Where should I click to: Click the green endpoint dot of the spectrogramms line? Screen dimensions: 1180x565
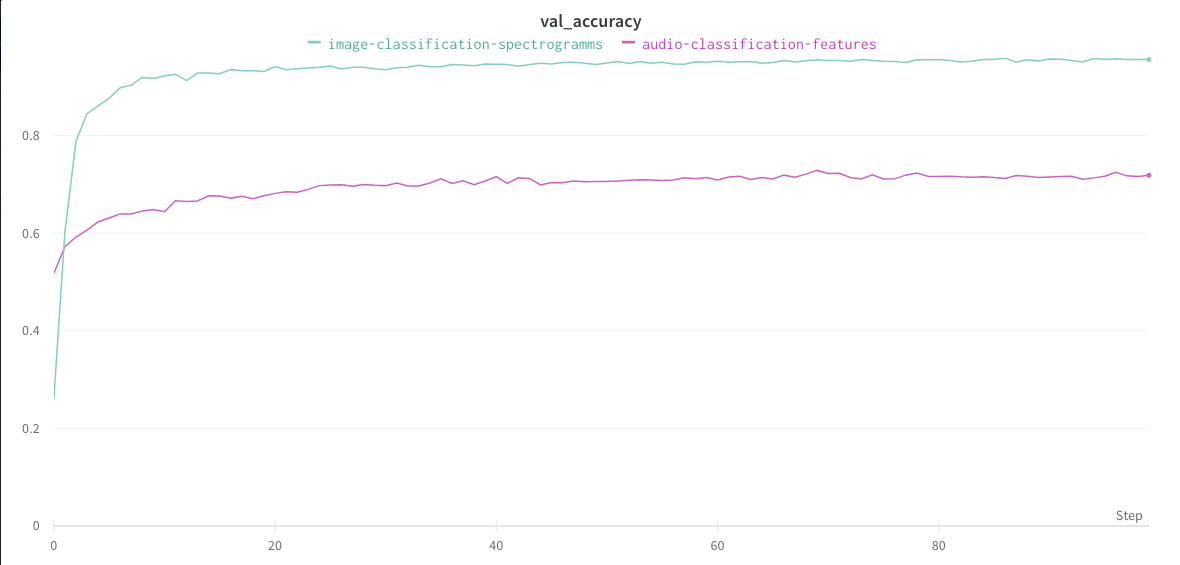(1149, 60)
